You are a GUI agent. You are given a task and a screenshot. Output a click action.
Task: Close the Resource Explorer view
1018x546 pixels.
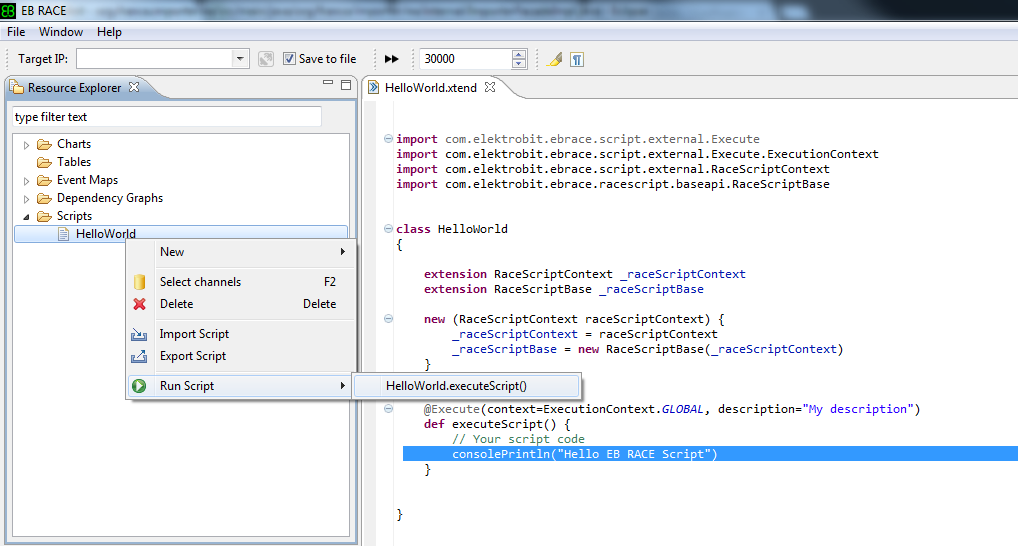click(134, 86)
